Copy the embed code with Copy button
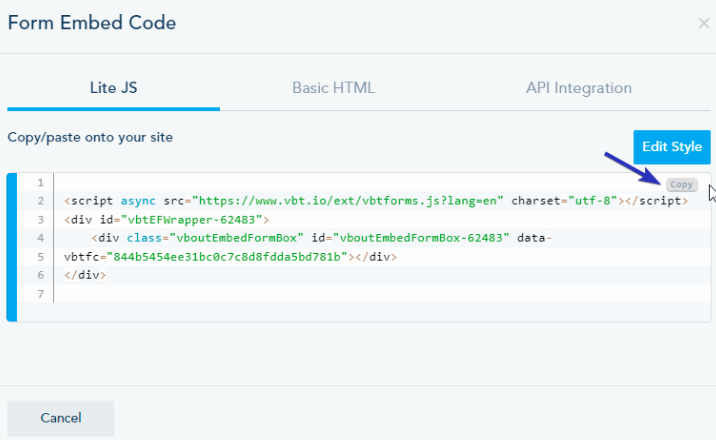 pyautogui.click(x=681, y=184)
